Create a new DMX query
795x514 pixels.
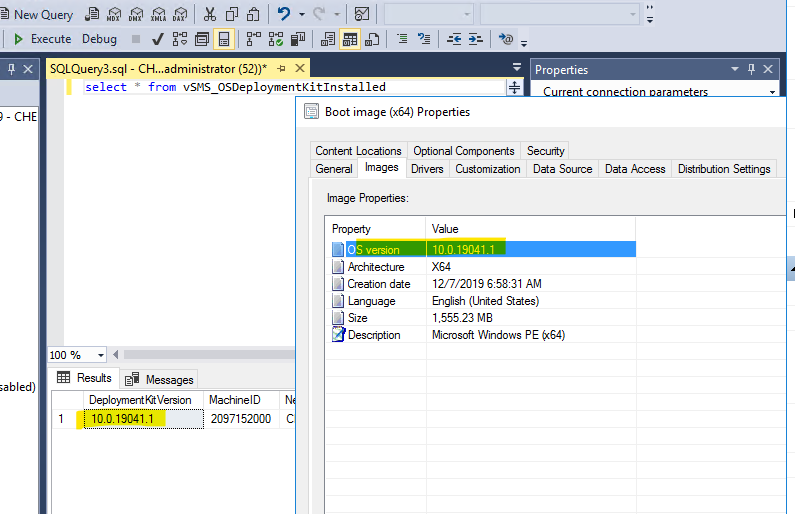coord(136,14)
